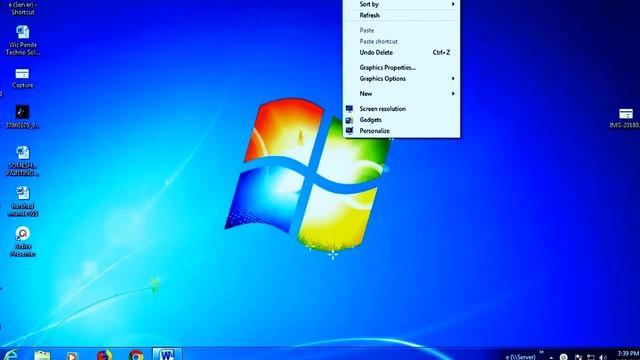Open the Media Player taskbar icon
Image resolution: width=640 pixels, height=360 pixels.
coord(73,356)
